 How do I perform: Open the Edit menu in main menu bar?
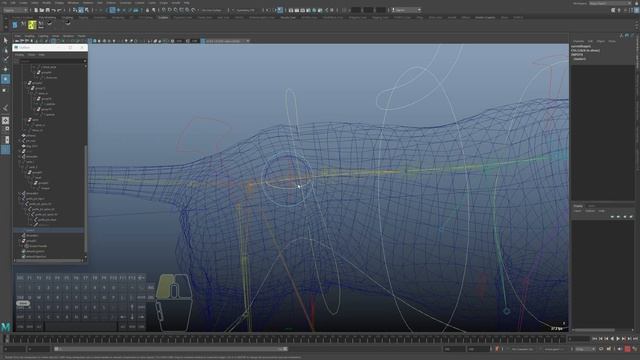tap(13, 3)
